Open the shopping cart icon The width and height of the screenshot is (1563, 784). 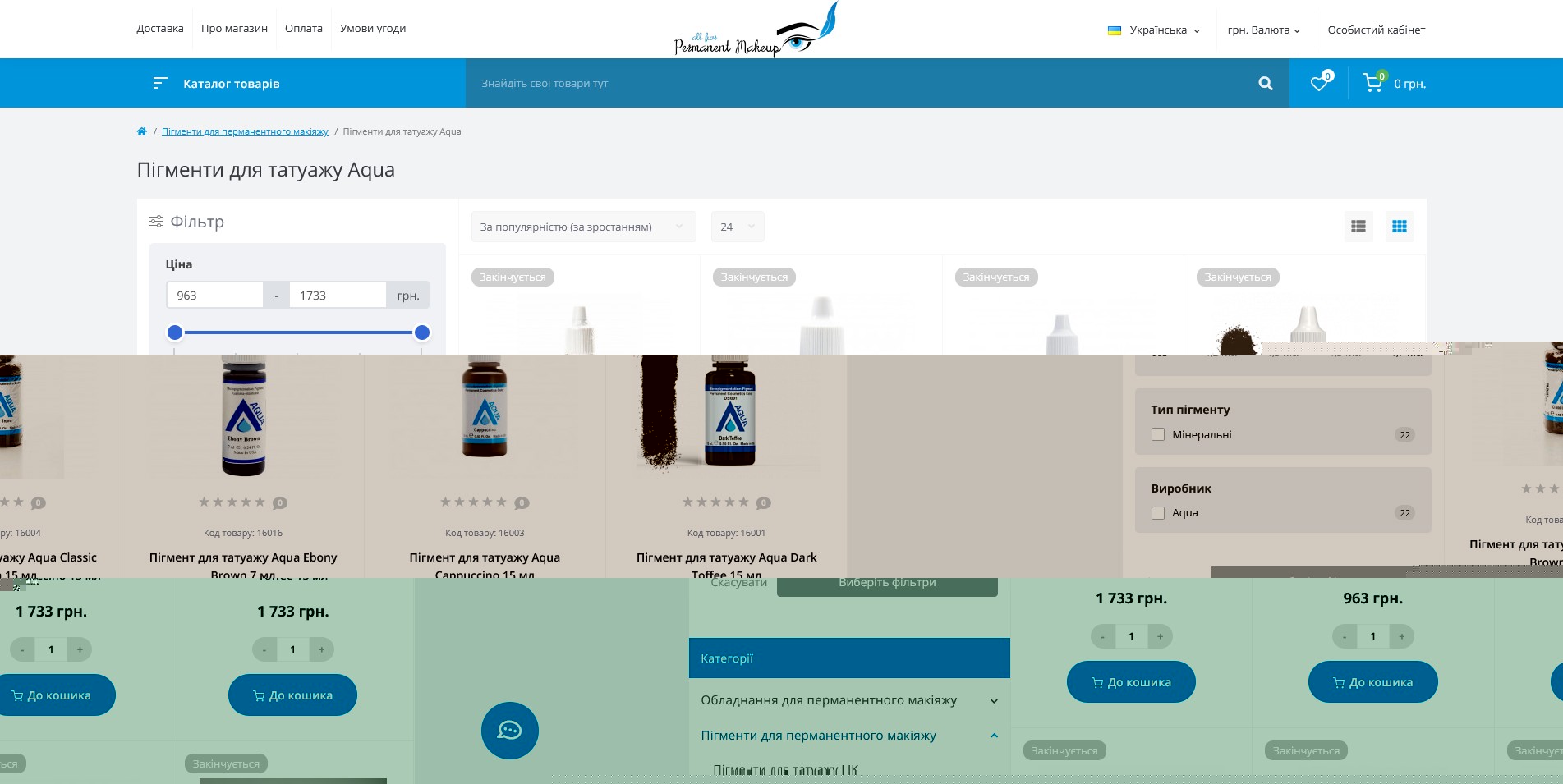1372,83
